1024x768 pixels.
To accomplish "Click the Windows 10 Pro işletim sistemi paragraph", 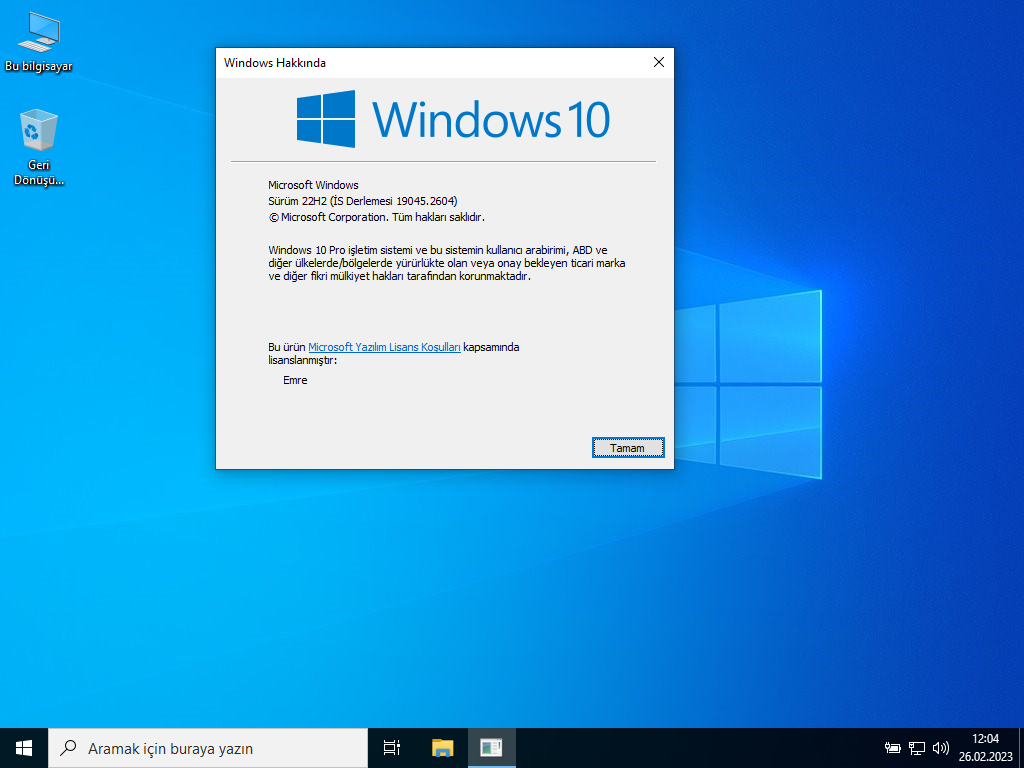I will (x=447, y=263).
